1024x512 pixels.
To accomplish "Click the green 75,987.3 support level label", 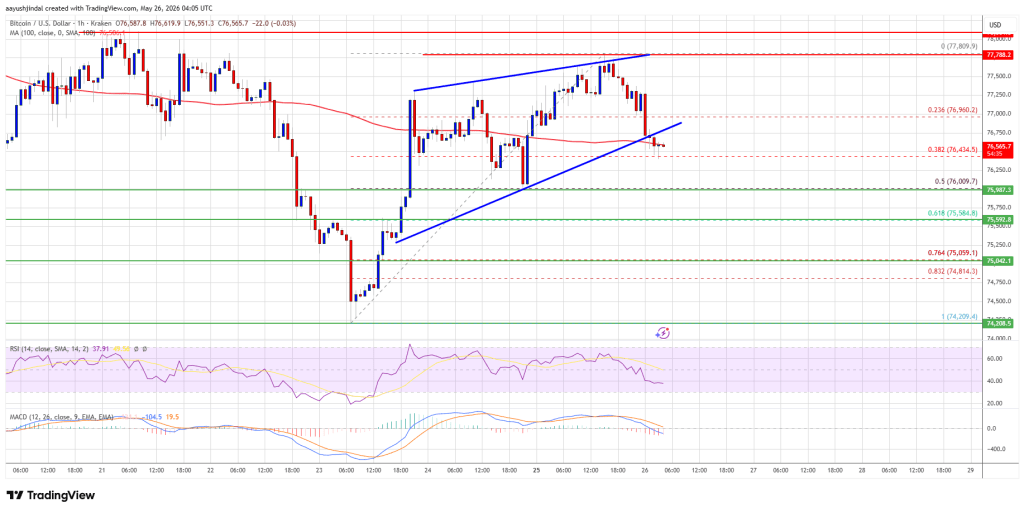I will [x=1000, y=189].
